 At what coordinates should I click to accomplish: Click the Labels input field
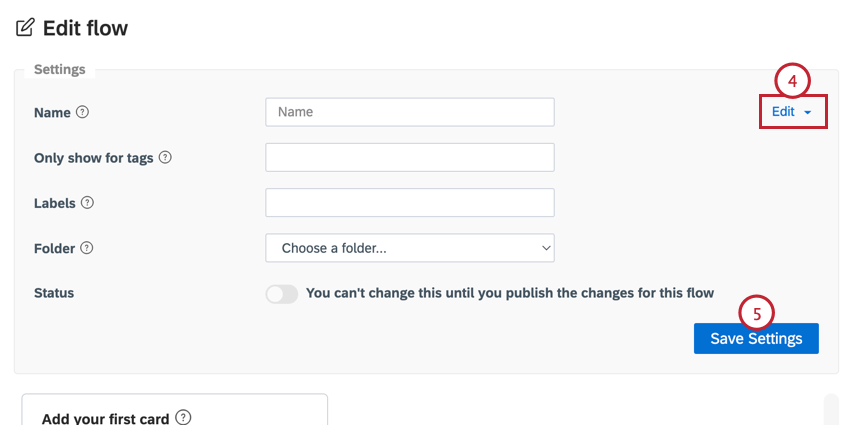coord(410,203)
